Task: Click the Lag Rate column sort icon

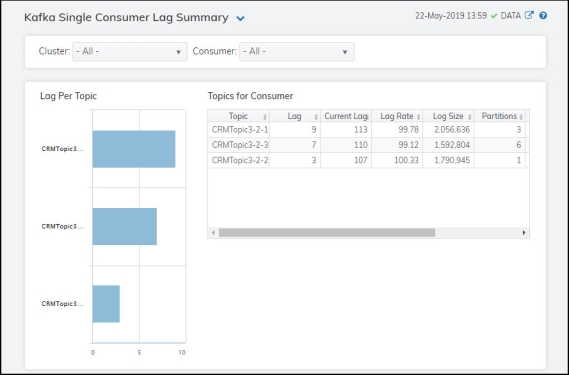Action: pos(418,117)
